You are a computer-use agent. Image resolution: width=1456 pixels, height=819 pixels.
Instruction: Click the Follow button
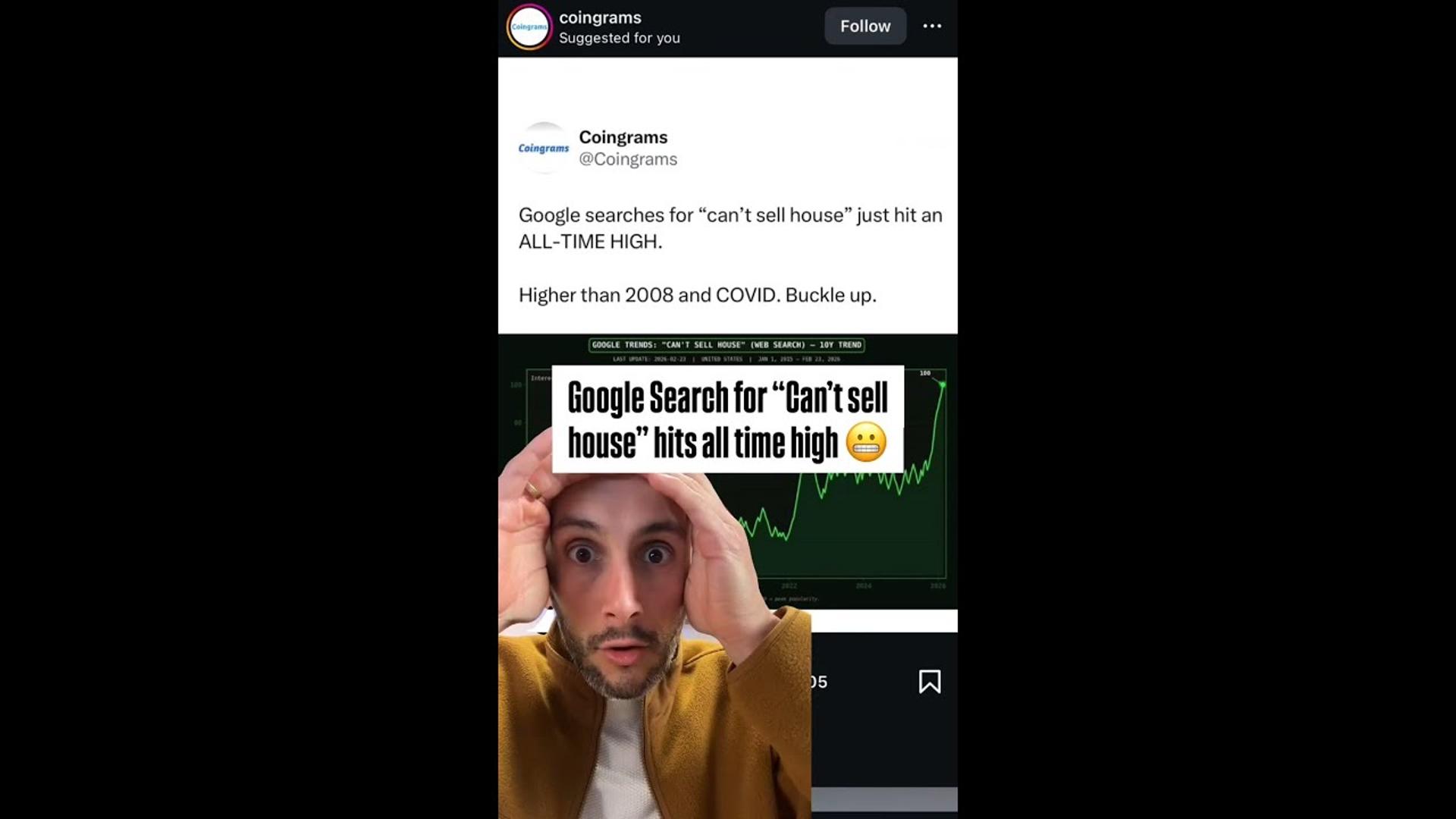865,26
